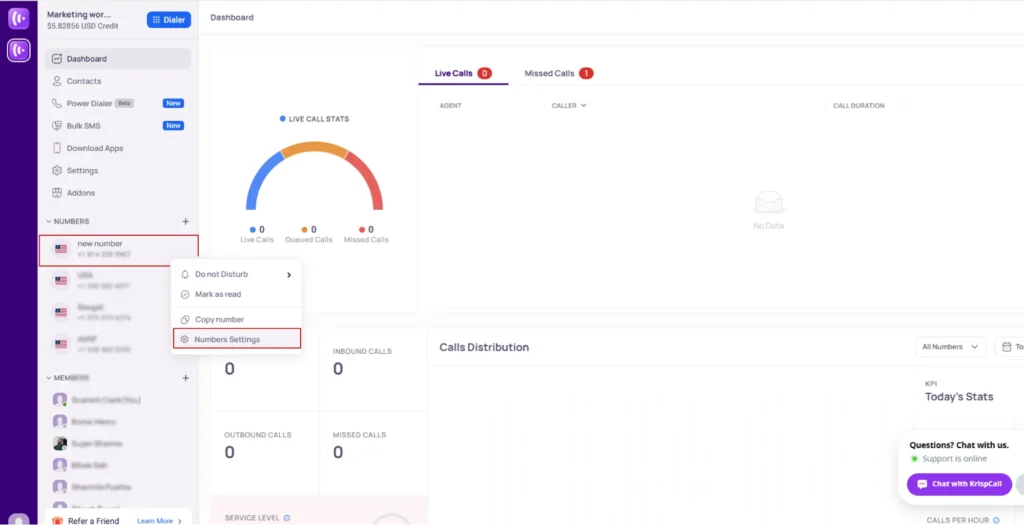Click the Power Dialer phone icon

pos(57,103)
